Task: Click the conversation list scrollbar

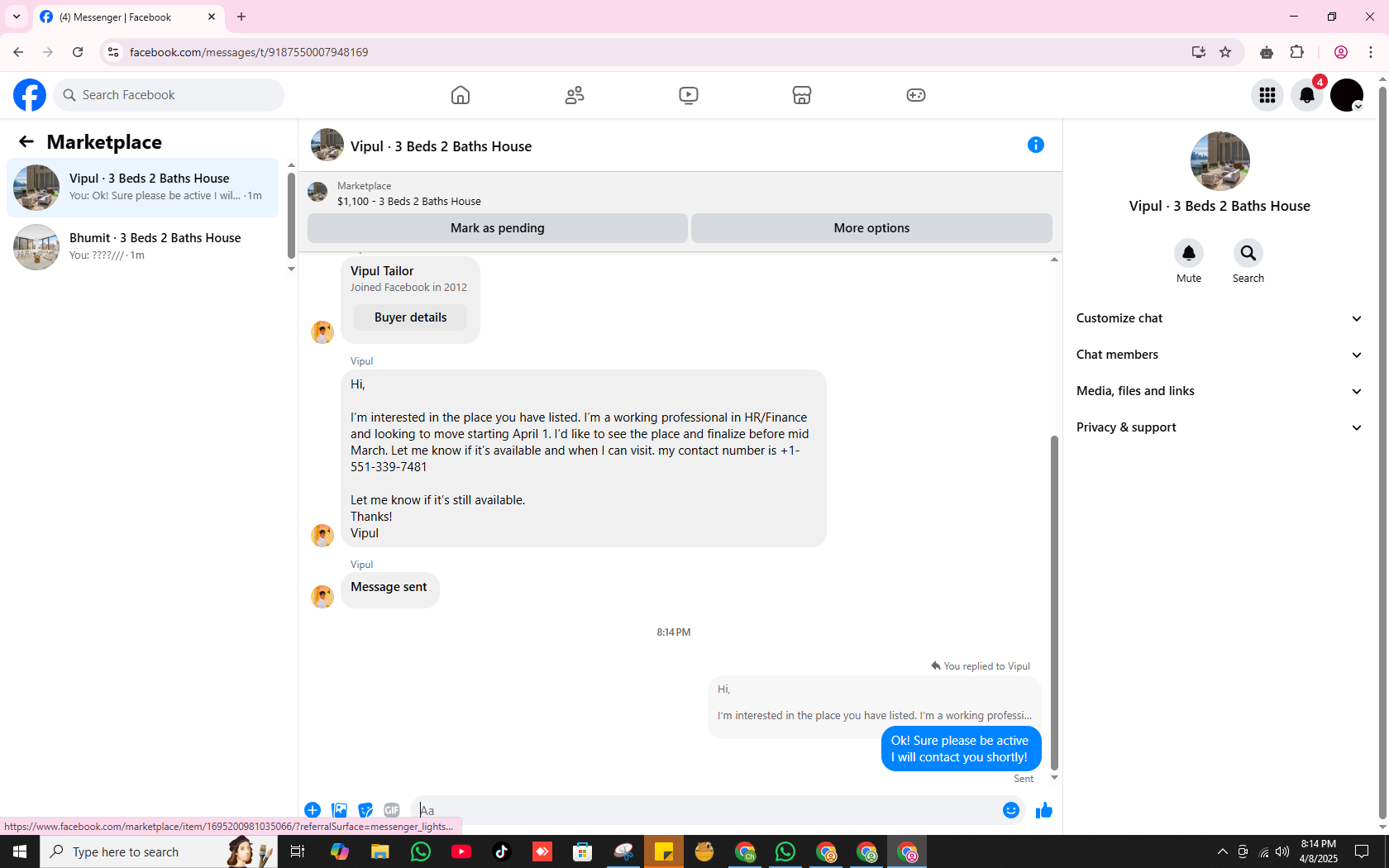Action: pyautogui.click(x=291, y=215)
